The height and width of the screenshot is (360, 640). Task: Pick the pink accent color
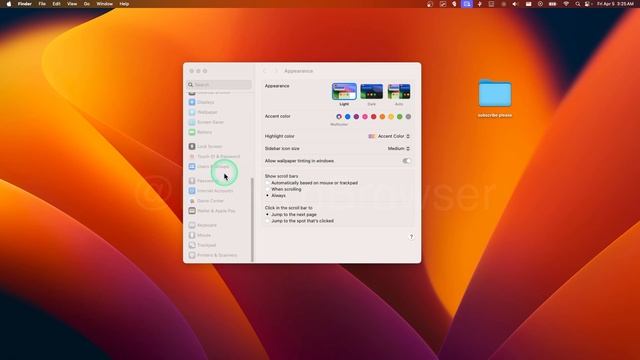click(365, 117)
